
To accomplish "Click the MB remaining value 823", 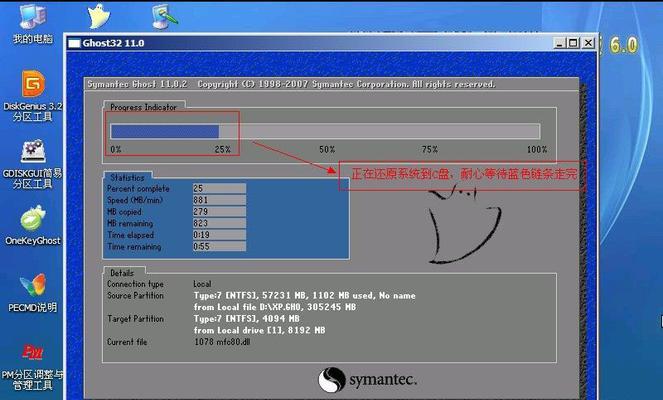I will 219,223.
